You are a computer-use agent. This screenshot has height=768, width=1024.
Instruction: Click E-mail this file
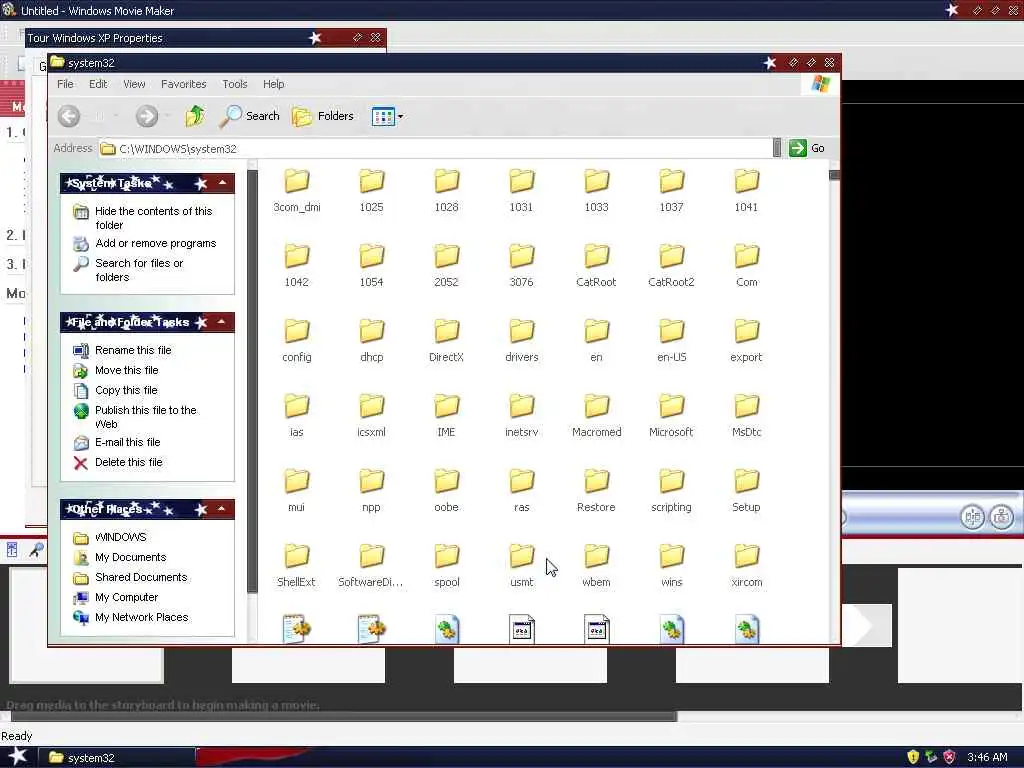click(127, 442)
